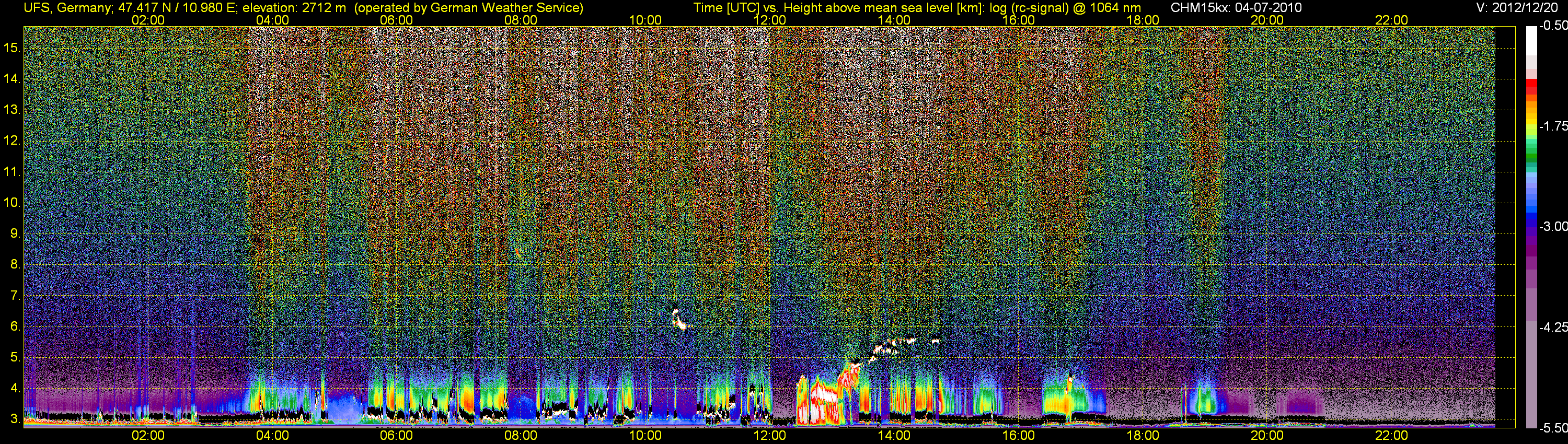Click the '14.' height axis label
Screen dimensions: 1568x444
[11, 78]
